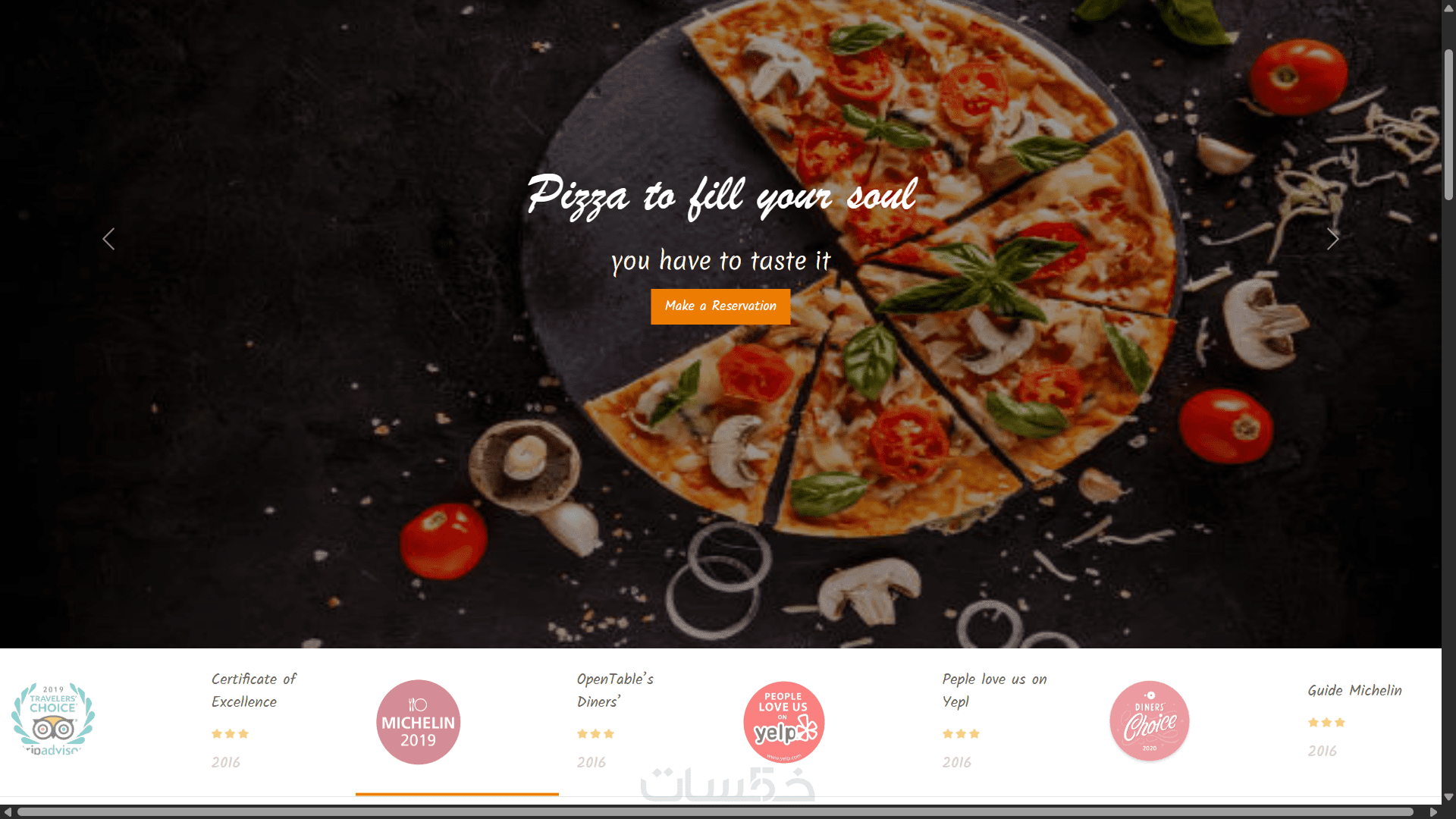The width and height of the screenshot is (1456, 819).
Task: Open the Diners' Choice 2020 badge
Action: [1150, 721]
